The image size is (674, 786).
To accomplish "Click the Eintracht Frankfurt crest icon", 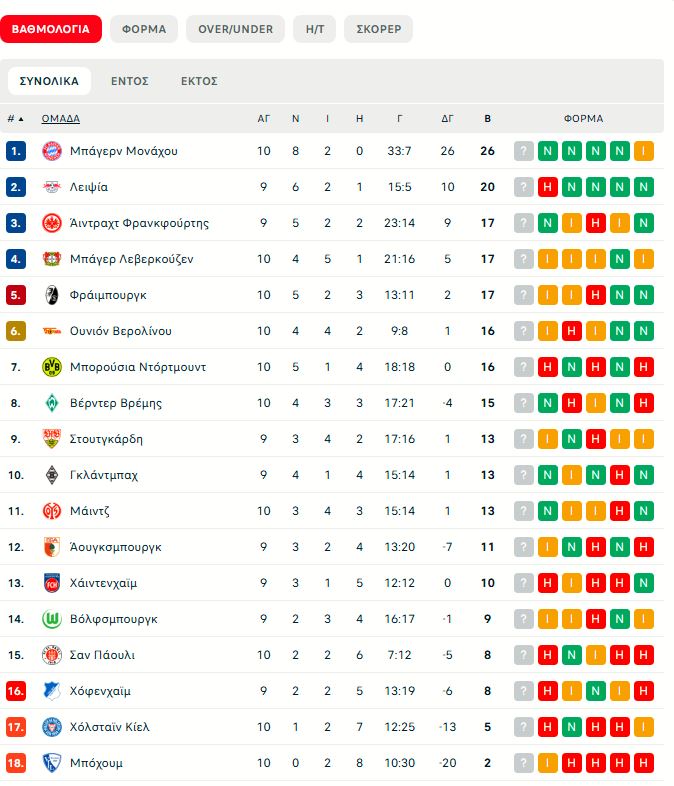I will [51, 223].
